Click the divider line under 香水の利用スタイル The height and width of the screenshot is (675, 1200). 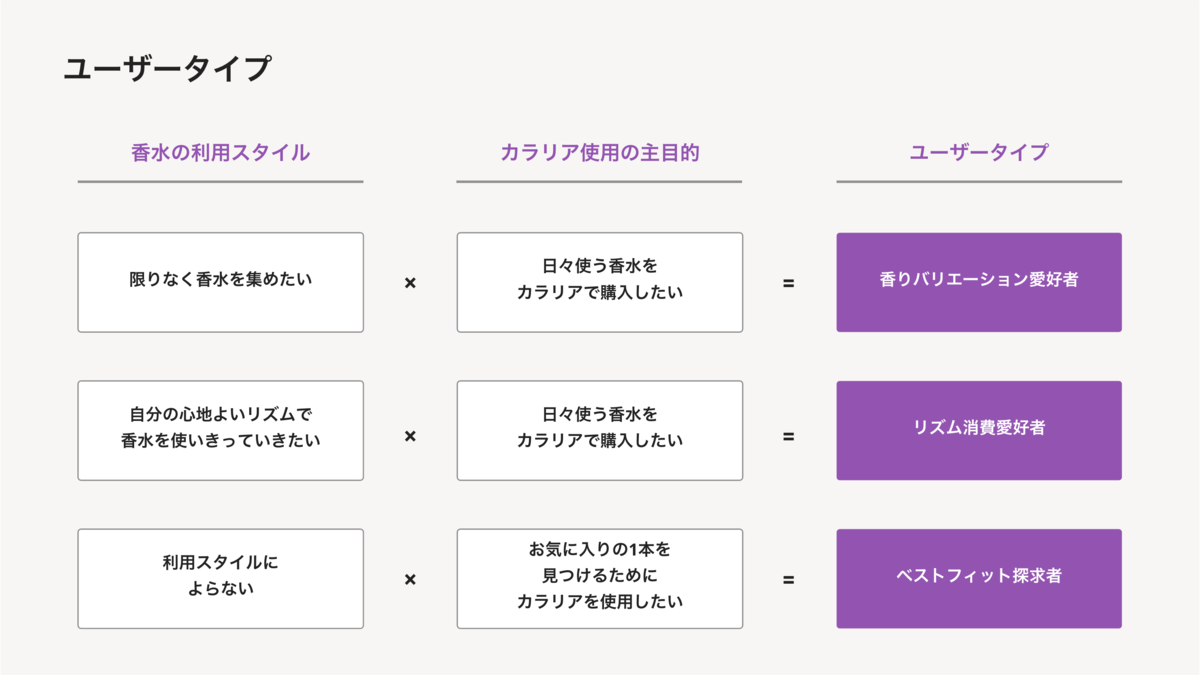pos(220,182)
